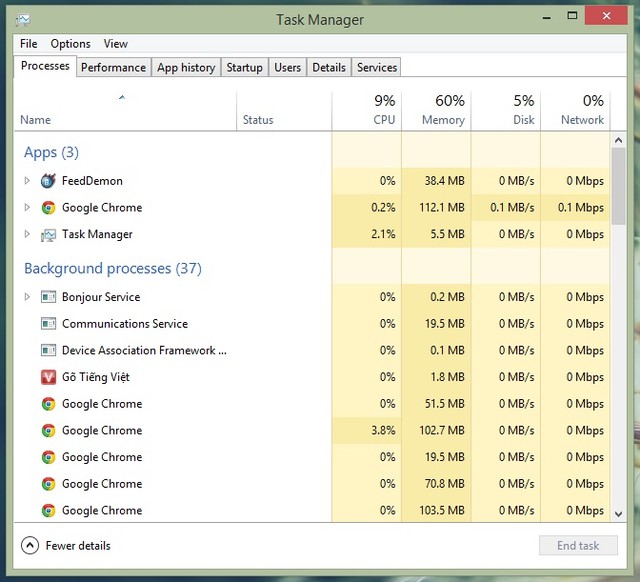Click the Task Manager process icon
The height and width of the screenshot is (582, 640).
[48, 235]
